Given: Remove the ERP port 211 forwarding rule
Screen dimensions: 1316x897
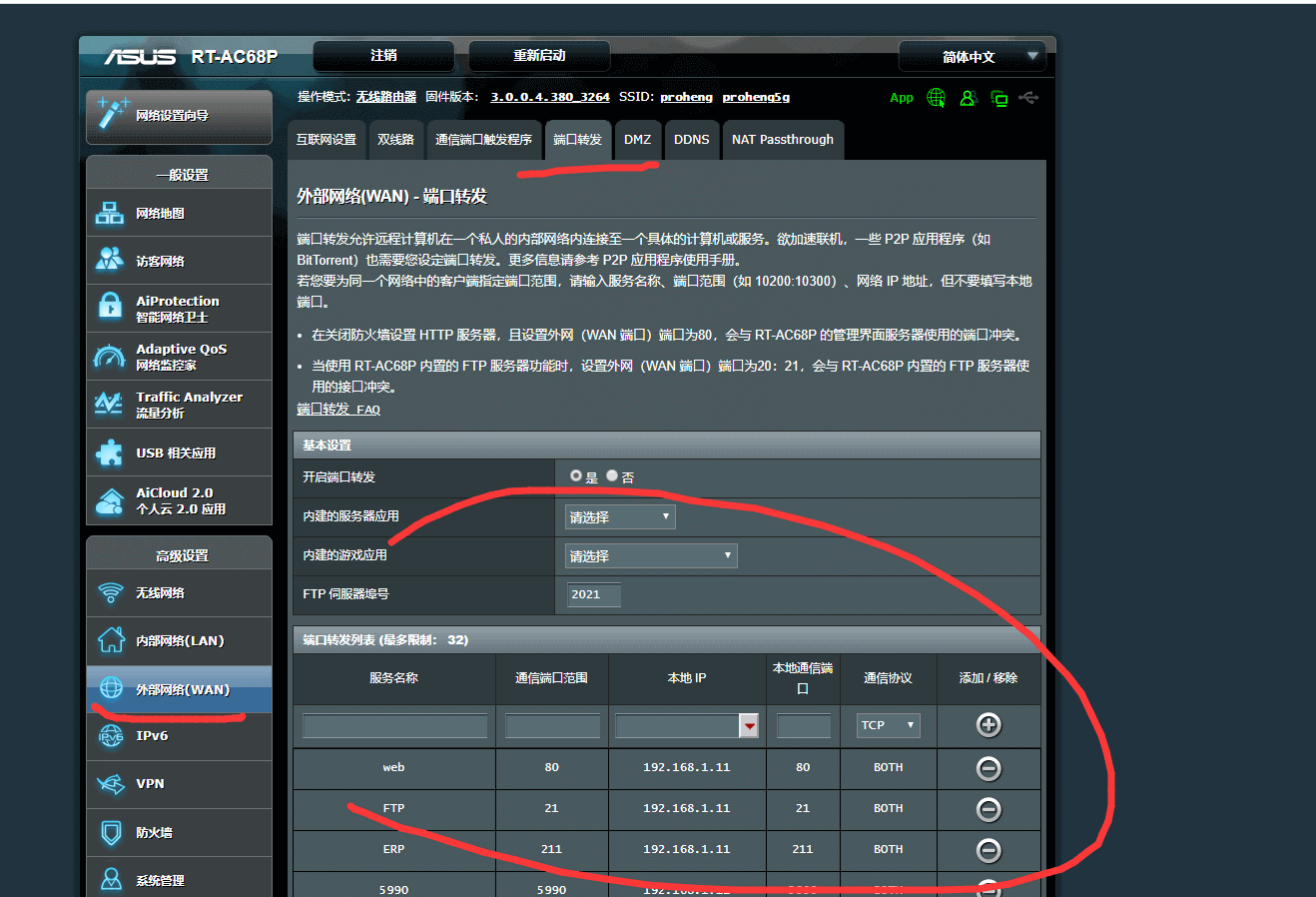Looking at the screenshot, I should coord(988,850).
